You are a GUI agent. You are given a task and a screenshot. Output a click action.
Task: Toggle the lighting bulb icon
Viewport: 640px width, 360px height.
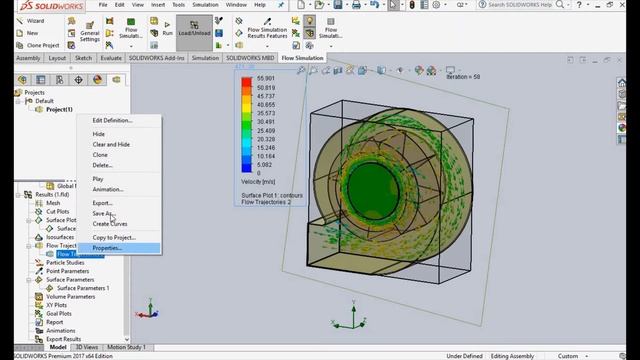click(310, 20)
